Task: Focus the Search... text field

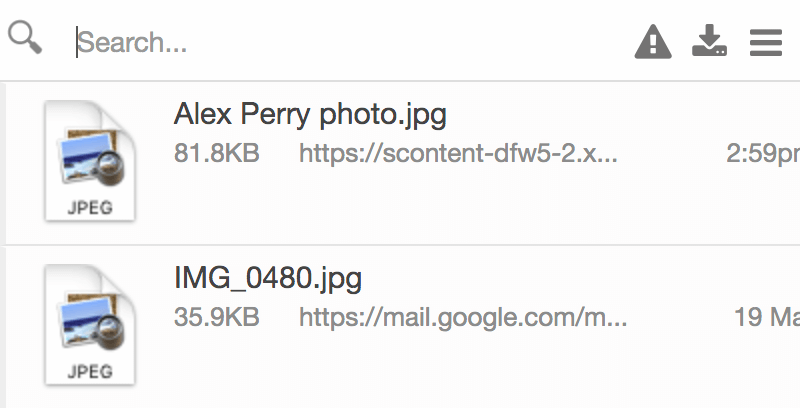Action: [x=347, y=42]
